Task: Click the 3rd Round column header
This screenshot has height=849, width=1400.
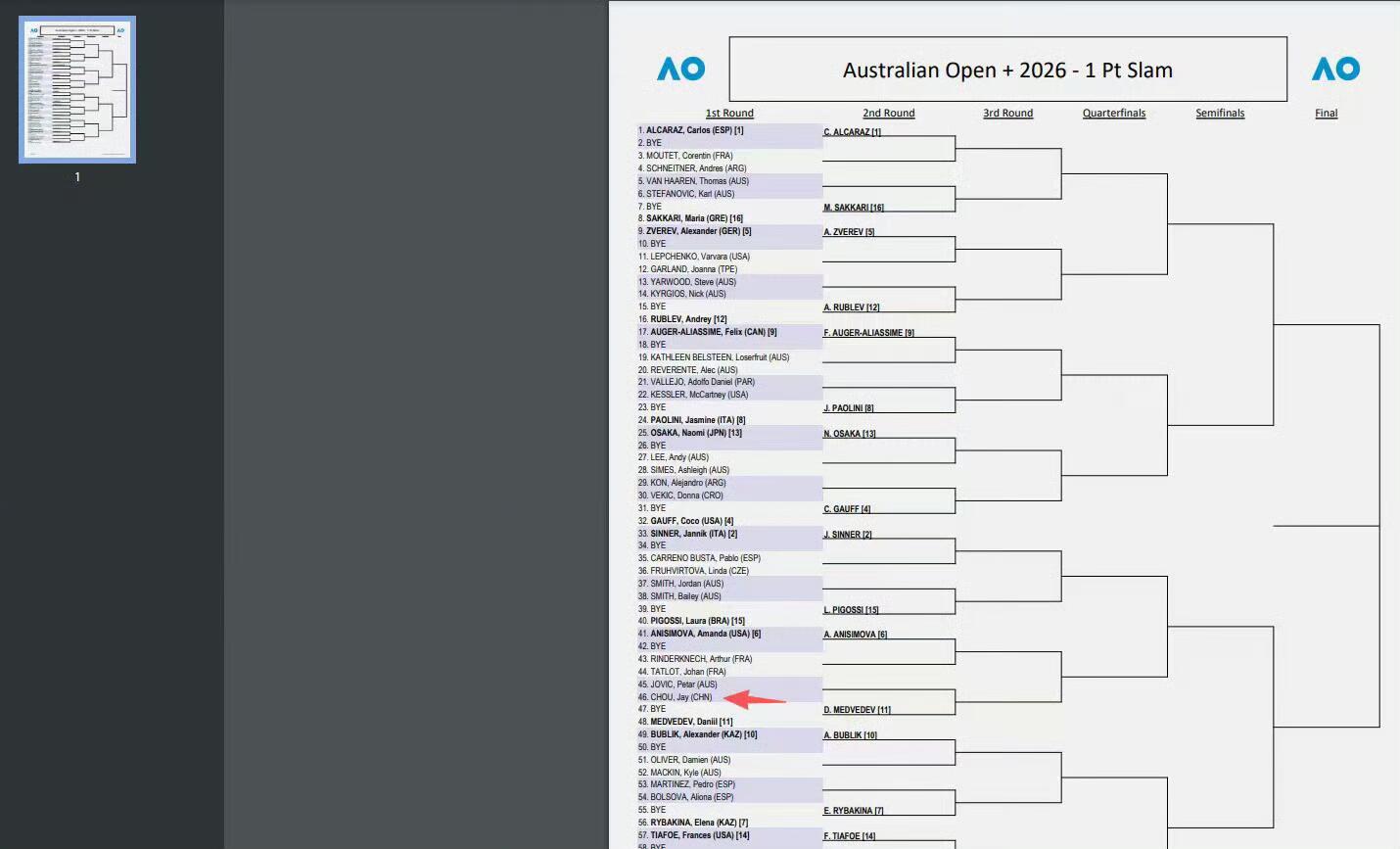Action: coord(1008,114)
